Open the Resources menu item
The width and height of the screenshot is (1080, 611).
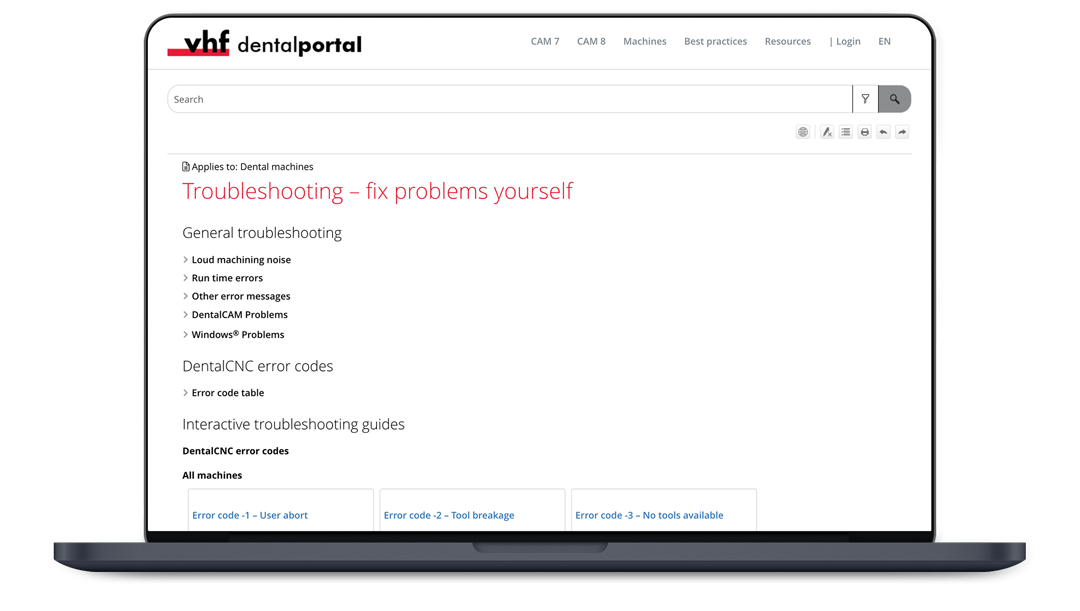click(x=787, y=42)
